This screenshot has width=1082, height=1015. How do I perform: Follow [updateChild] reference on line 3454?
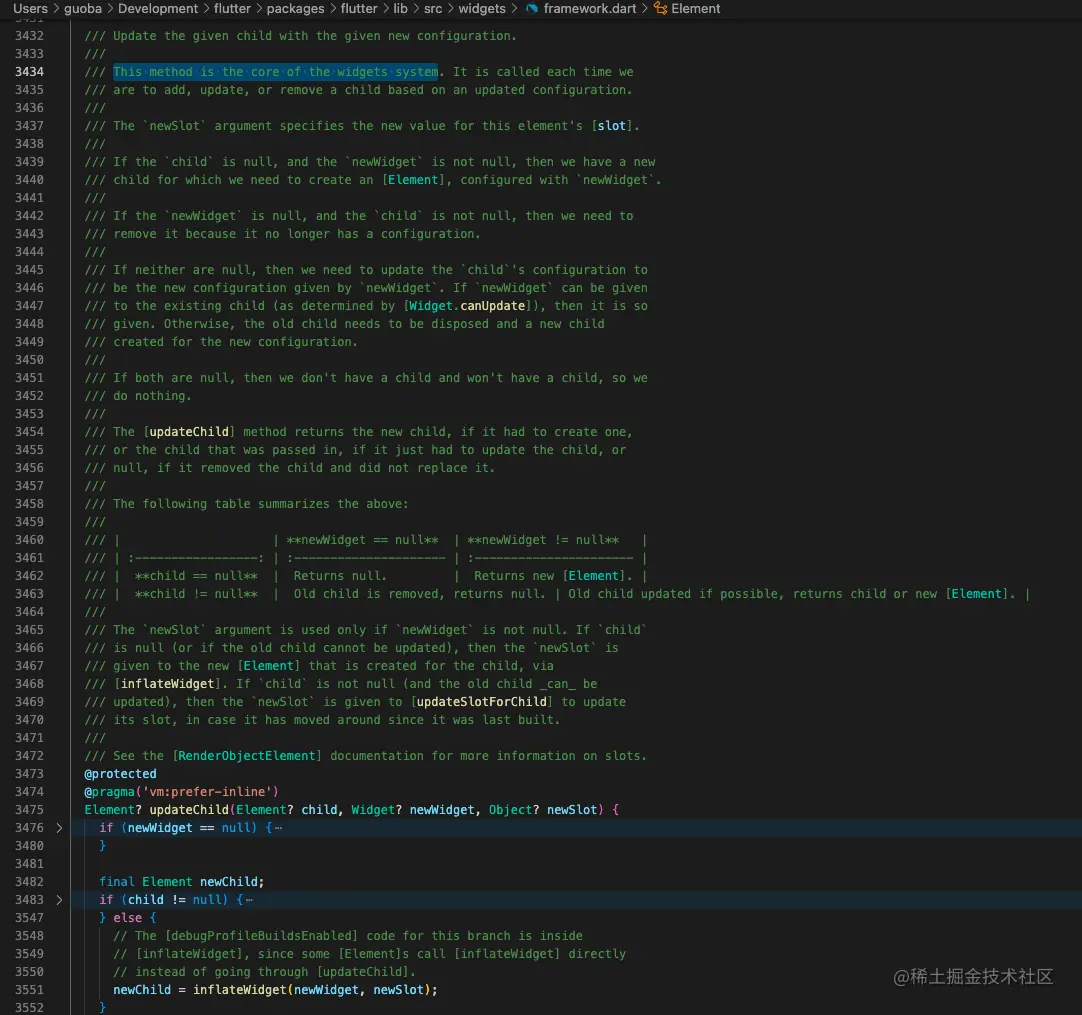pyautogui.click(x=189, y=431)
